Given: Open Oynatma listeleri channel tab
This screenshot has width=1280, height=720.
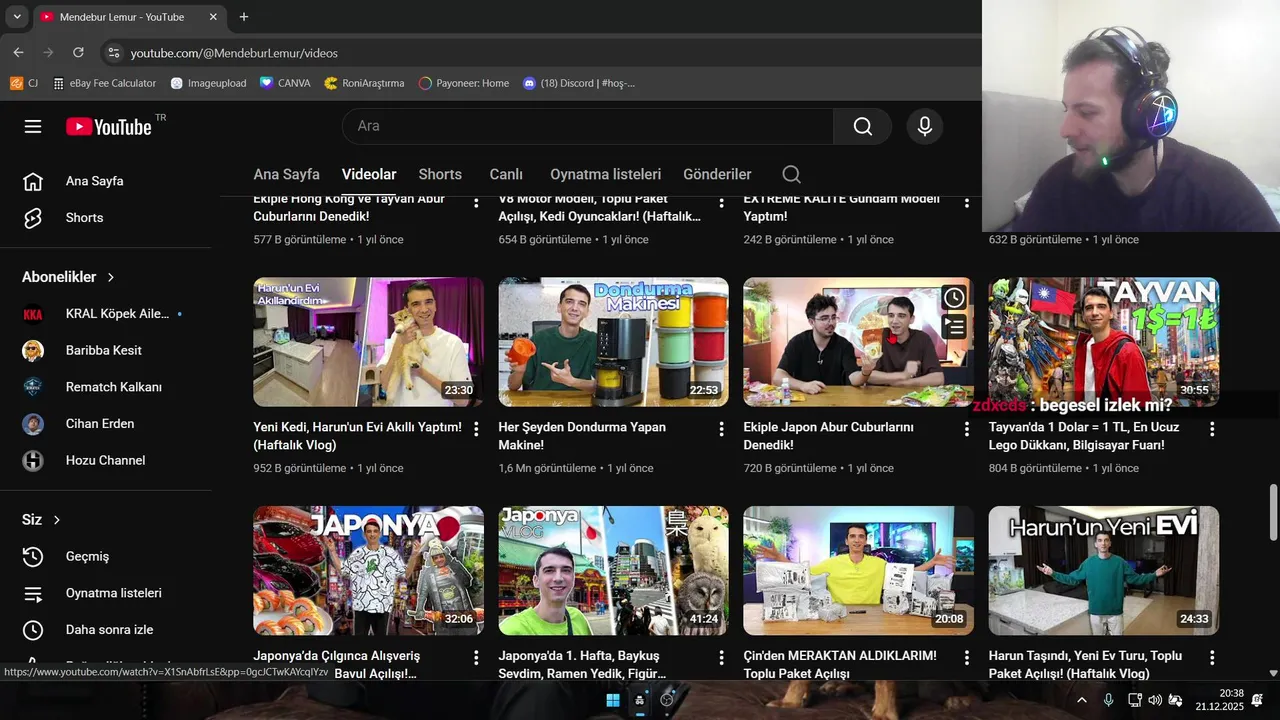Looking at the screenshot, I should 605,174.
